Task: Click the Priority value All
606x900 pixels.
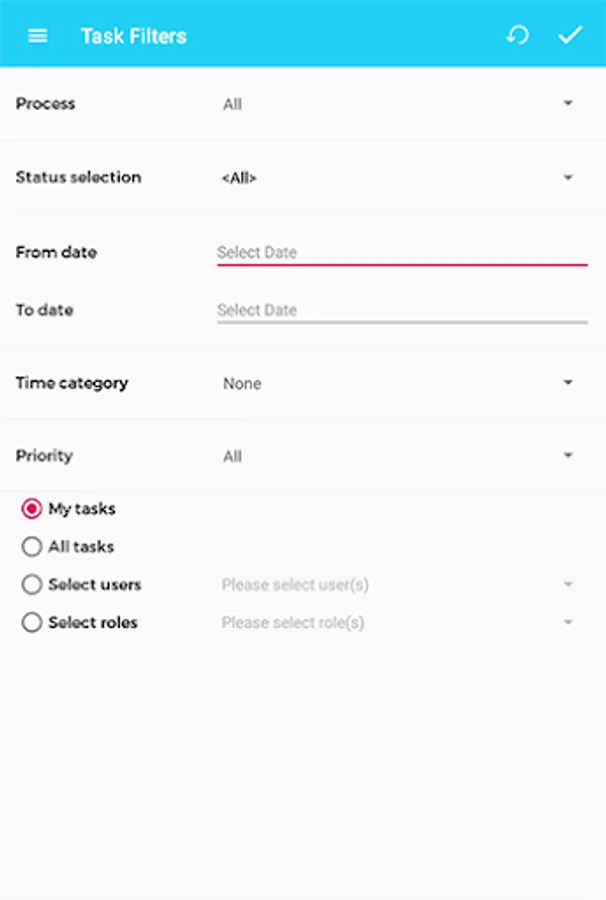Action: 232,456
